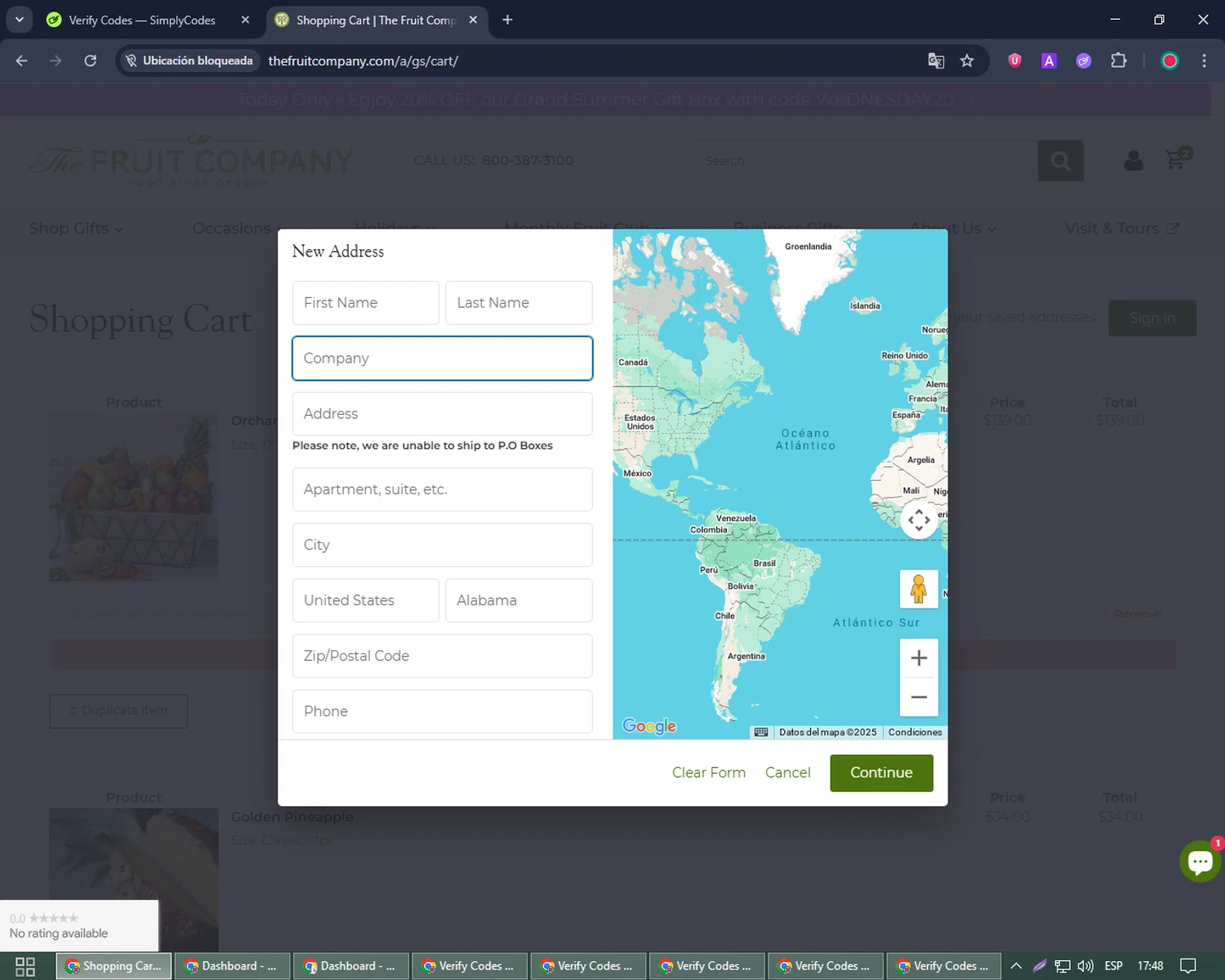Open the shopping cart icon in header
This screenshot has height=980, width=1225.
1178,158
